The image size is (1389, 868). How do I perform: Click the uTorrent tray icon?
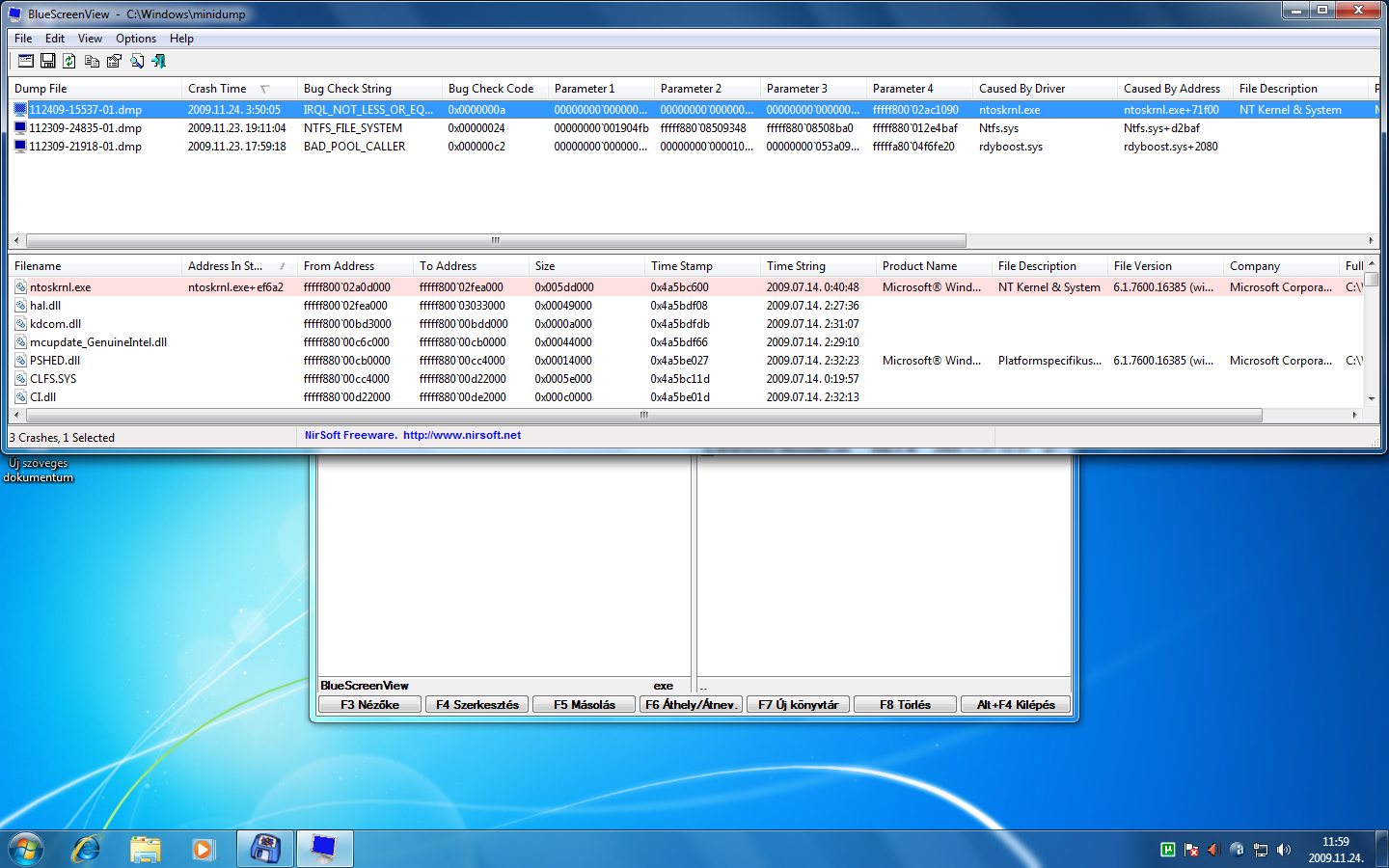[1168, 850]
